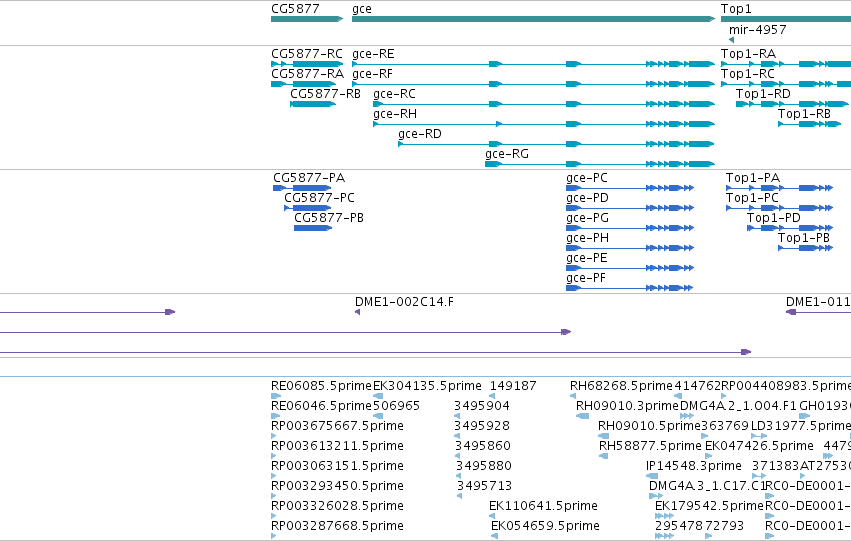The image size is (851, 541).
Task: Select the Top1 gene bar
Action: [x=786, y=19]
